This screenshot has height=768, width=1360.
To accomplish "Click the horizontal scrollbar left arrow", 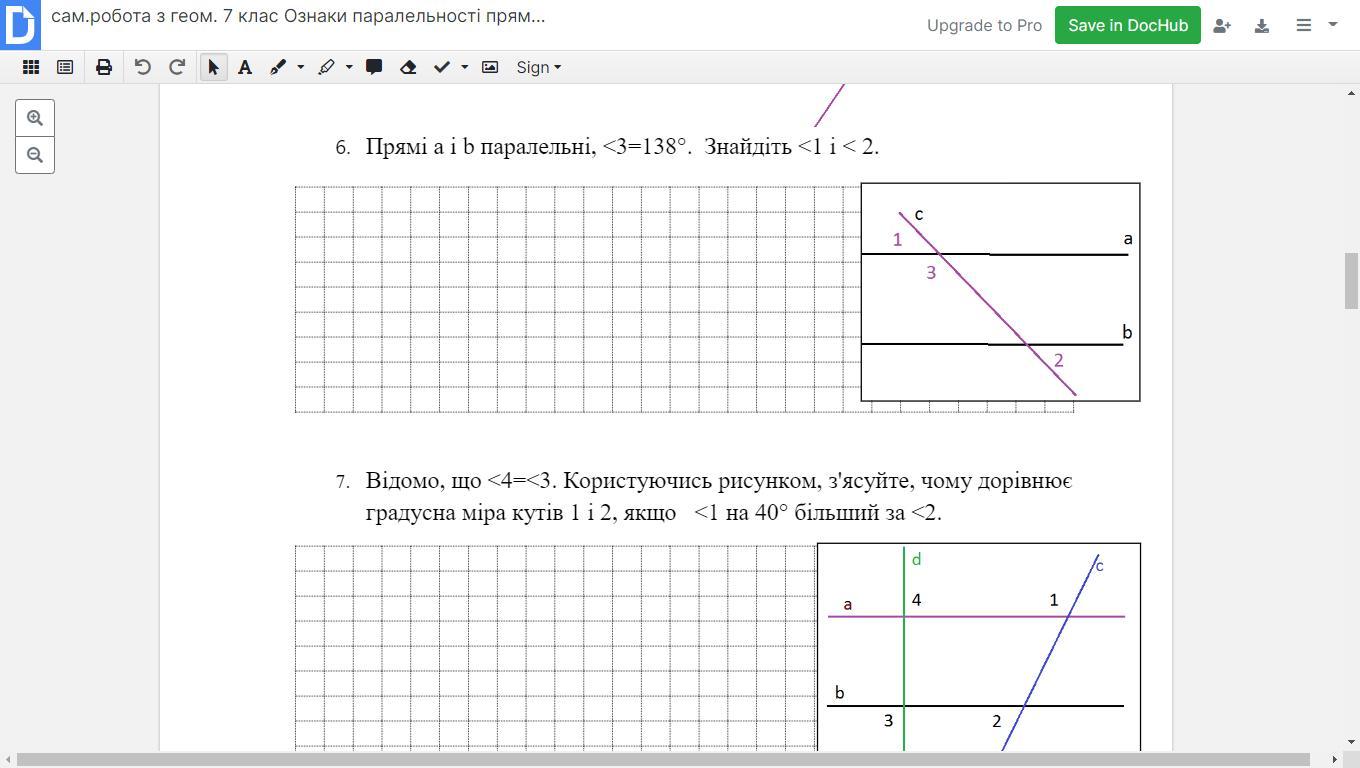I will click(x=7, y=760).
